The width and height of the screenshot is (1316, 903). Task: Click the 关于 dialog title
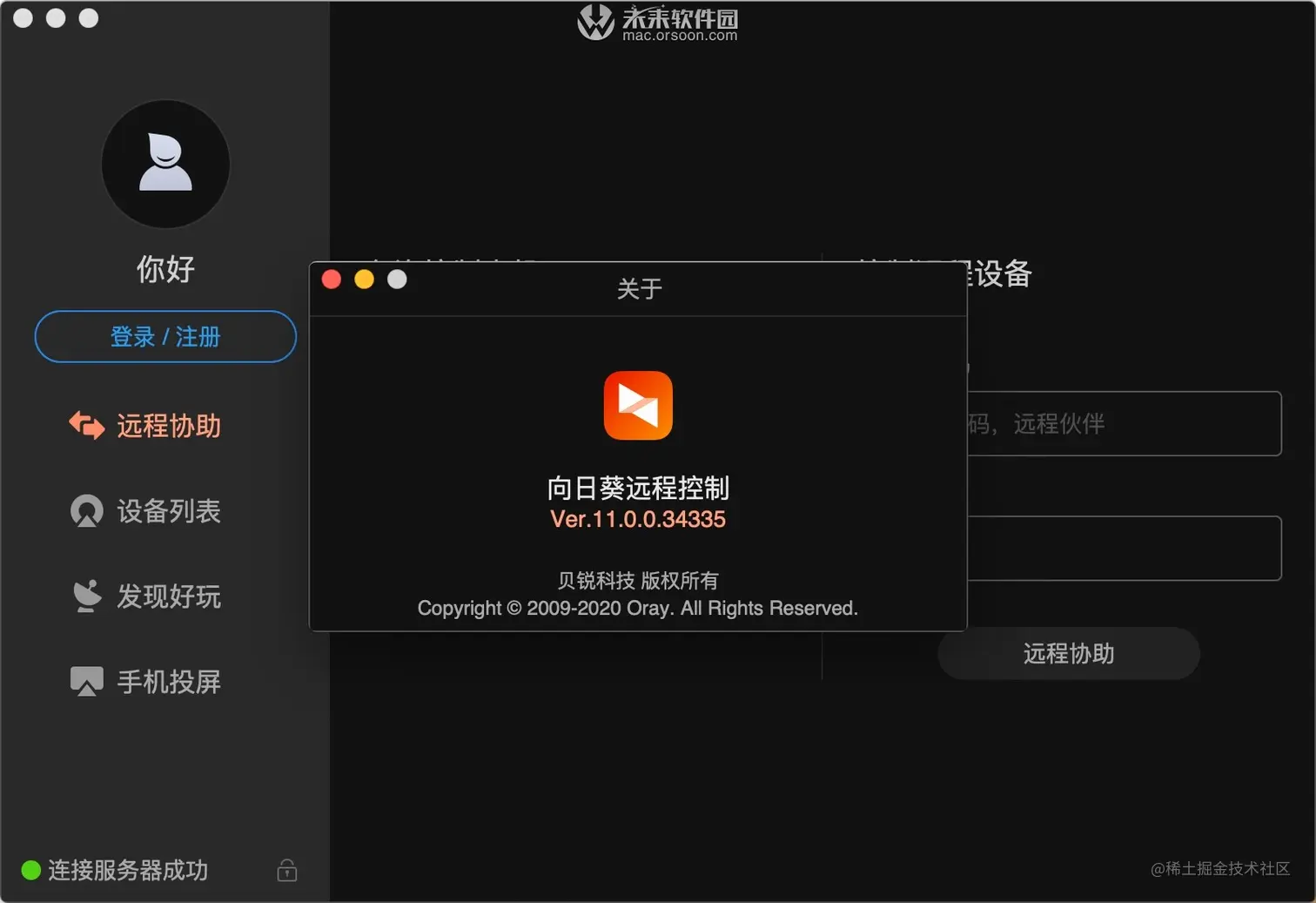[640, 288]
